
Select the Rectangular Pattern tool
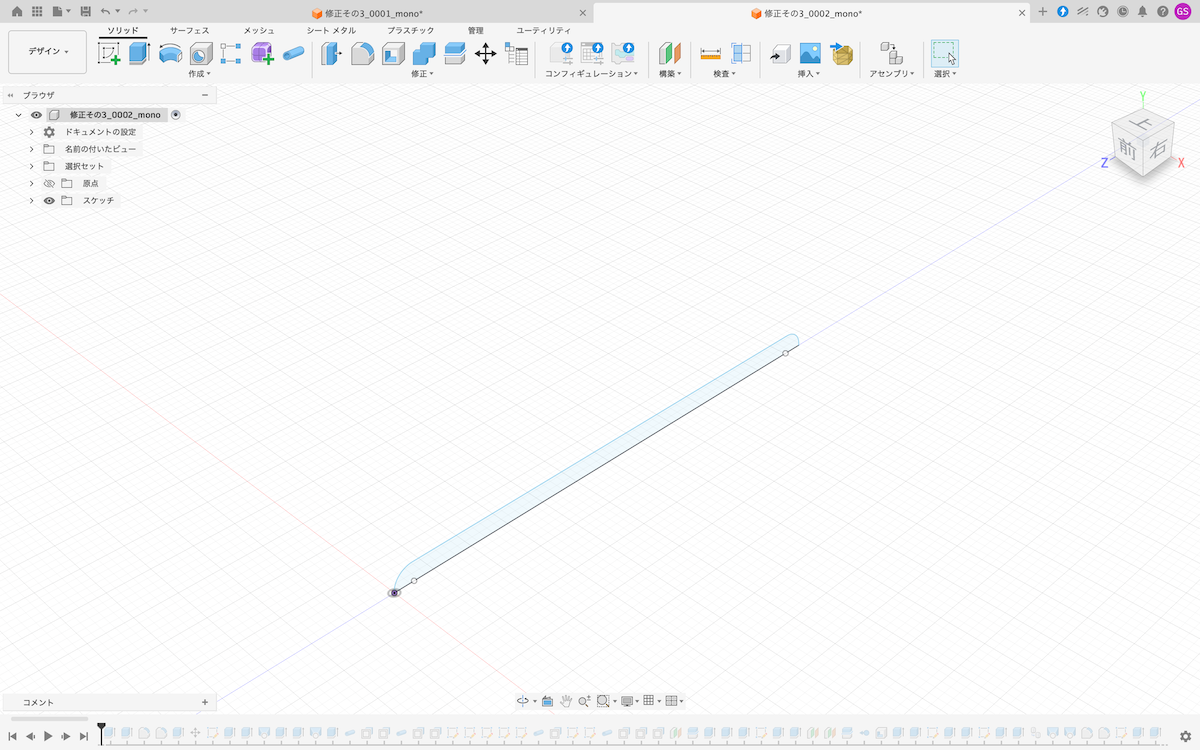click(231, 53)
